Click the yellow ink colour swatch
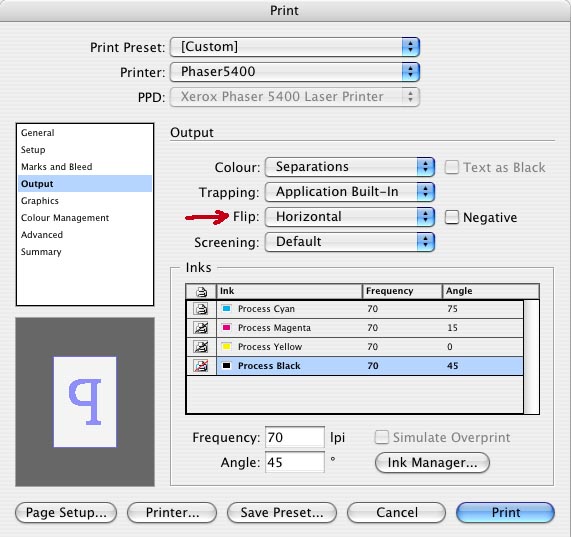The width and height of the screenshot is (571, 537). (x=226, y=347)
